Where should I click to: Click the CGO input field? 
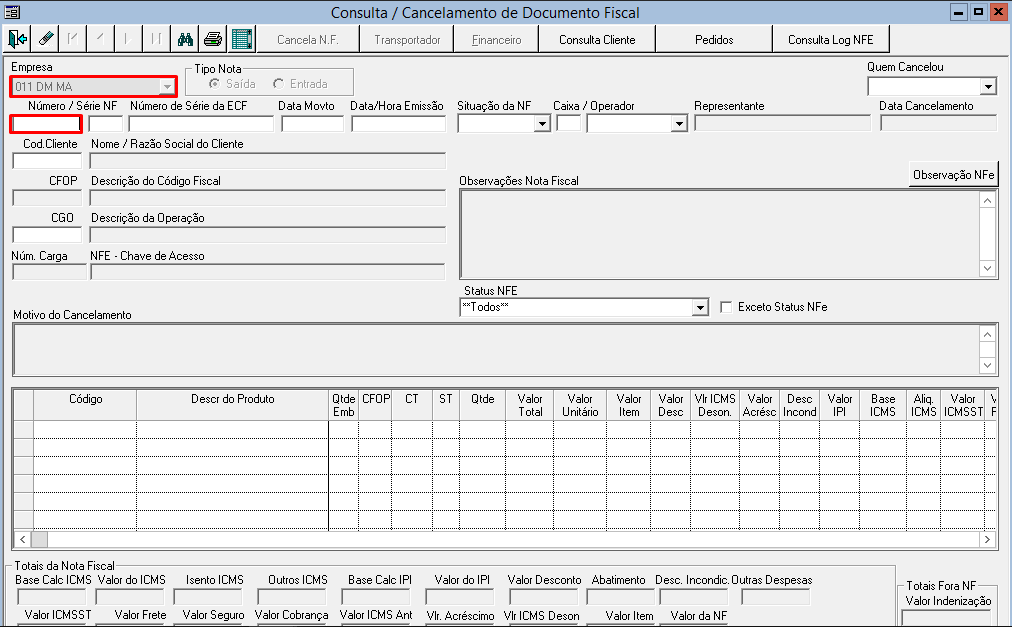(47, 235)
